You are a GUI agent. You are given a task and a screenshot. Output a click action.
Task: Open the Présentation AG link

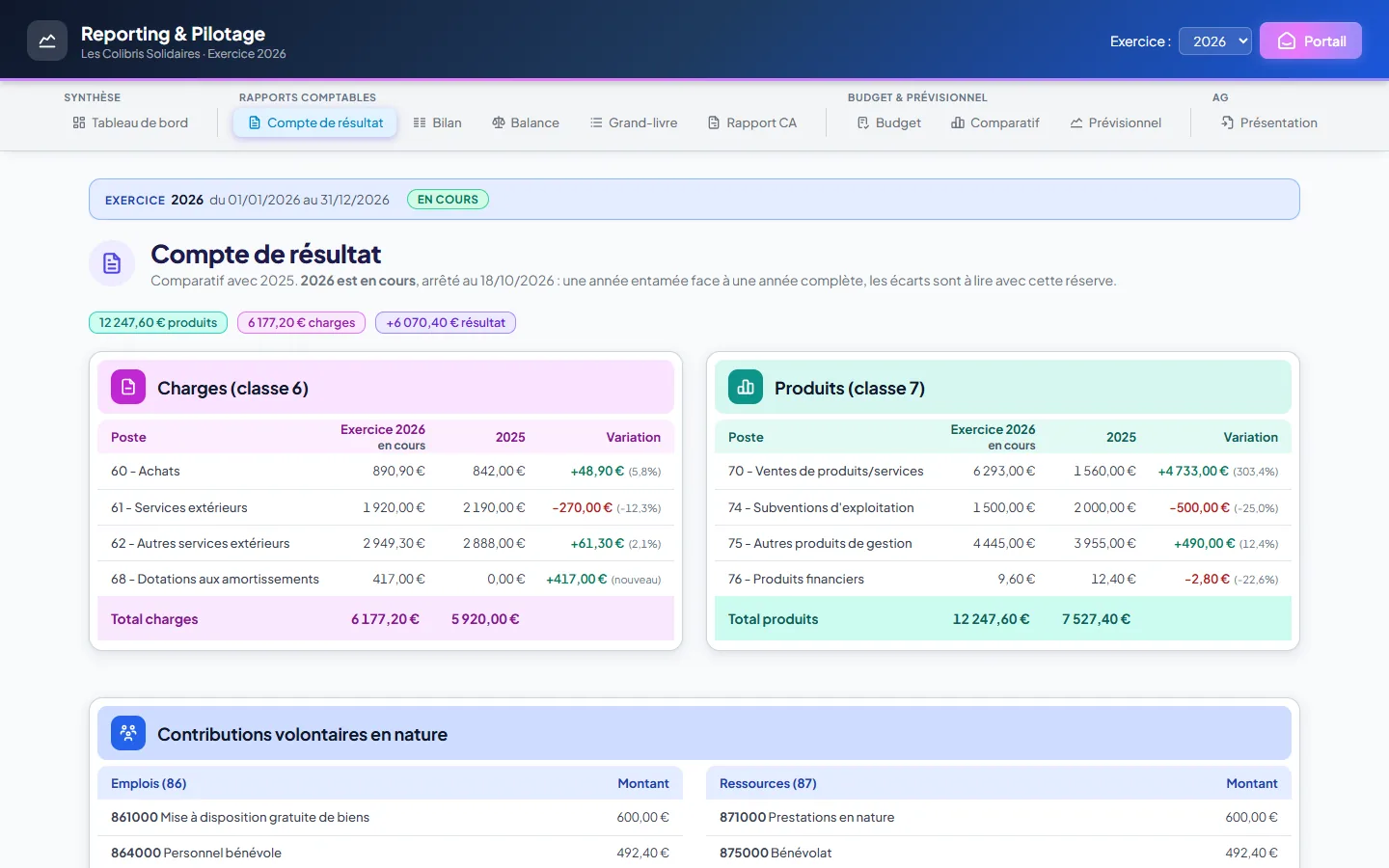(1269, 122)
